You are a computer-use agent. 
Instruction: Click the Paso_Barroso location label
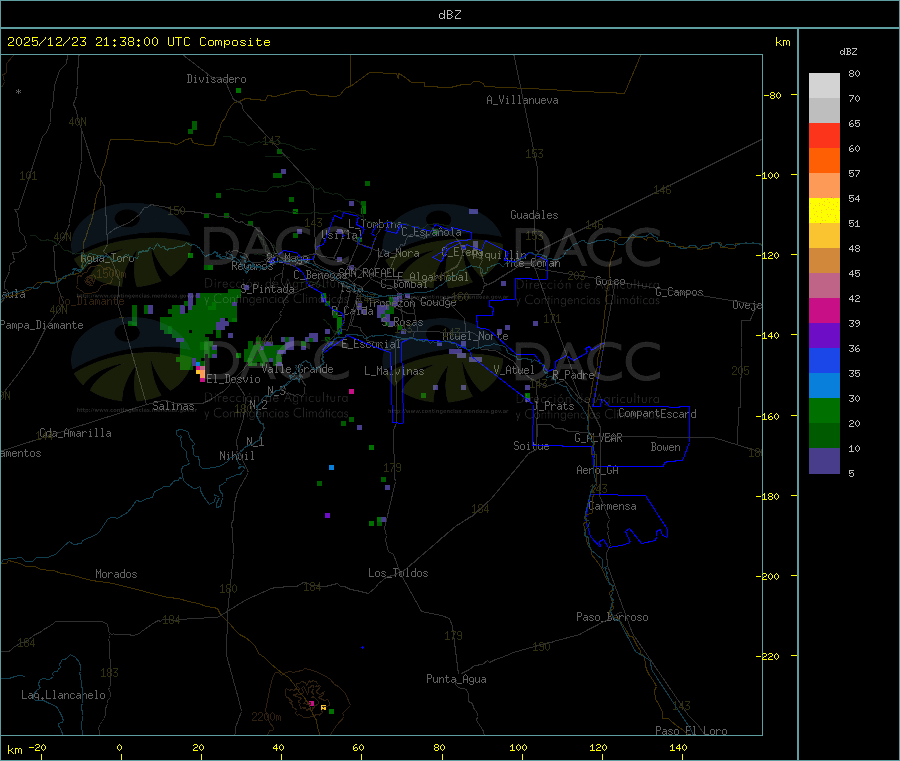click(612, 617)
